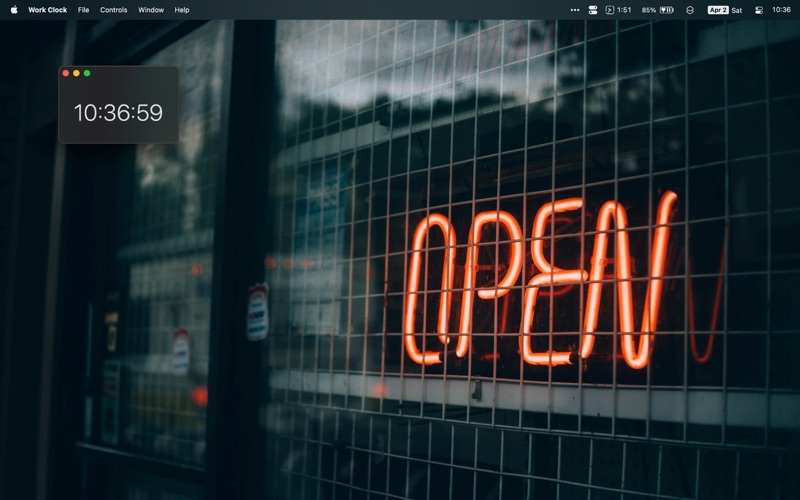Minimize the Work Clock window
This screenshot has width=800, height=500.
point(77,73)
